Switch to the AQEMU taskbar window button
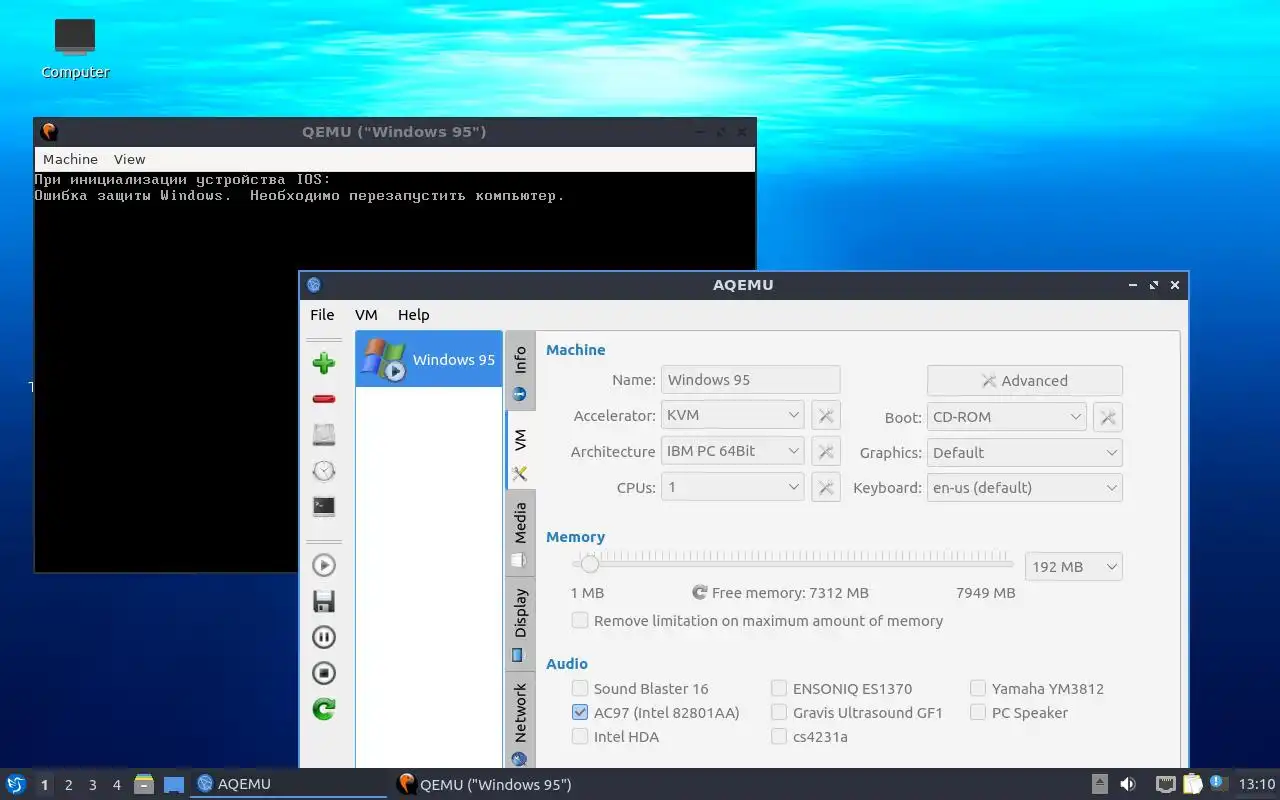Image resolution: width=1280 pixels, height=800 pixels. (288, 784)
